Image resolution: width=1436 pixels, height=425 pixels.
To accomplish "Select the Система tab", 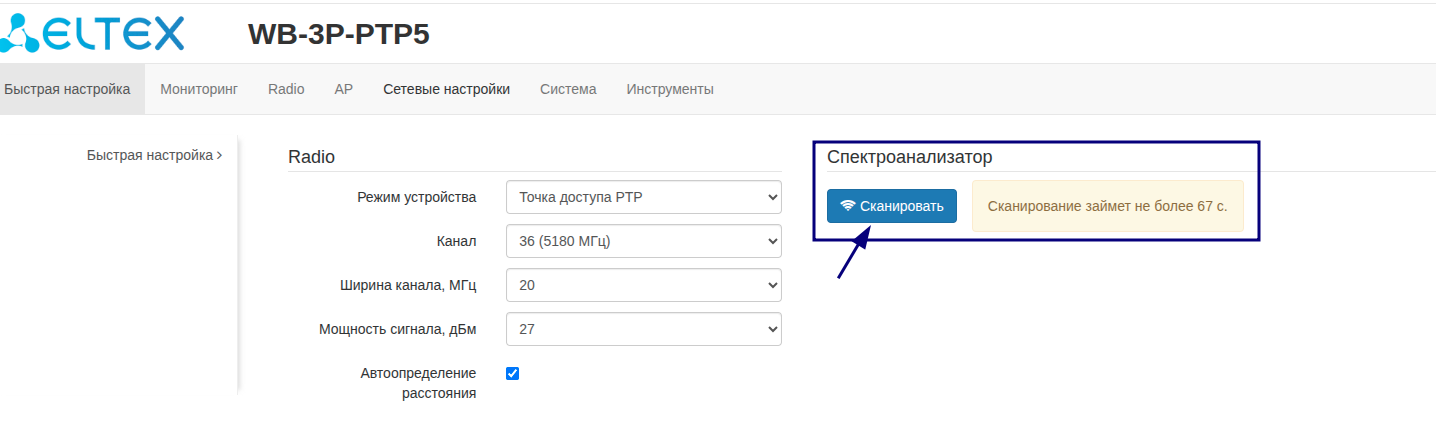I will coord(568,89).
